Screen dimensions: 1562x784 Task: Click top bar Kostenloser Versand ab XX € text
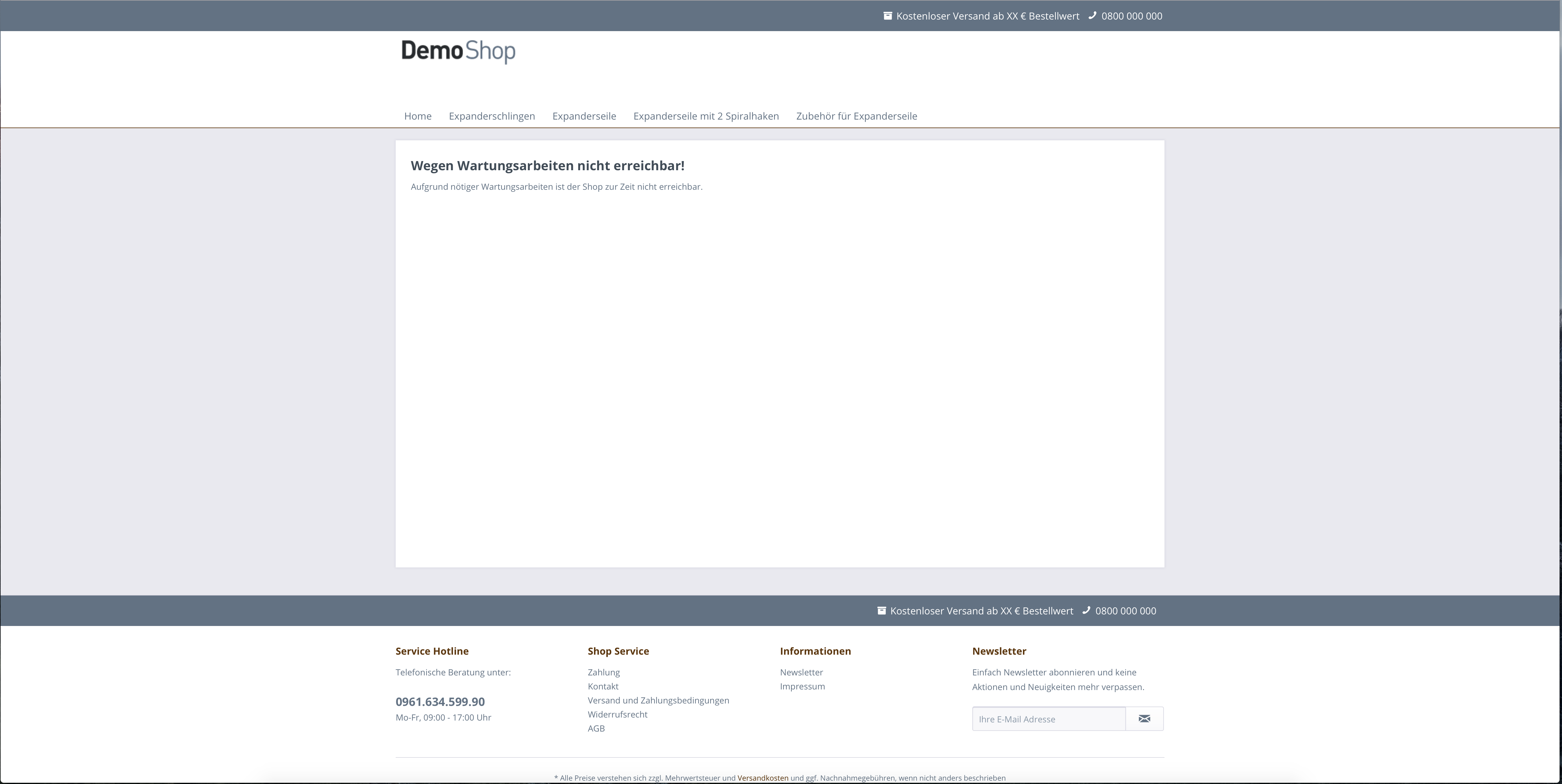pyautogui.click(x=988, y=16)
